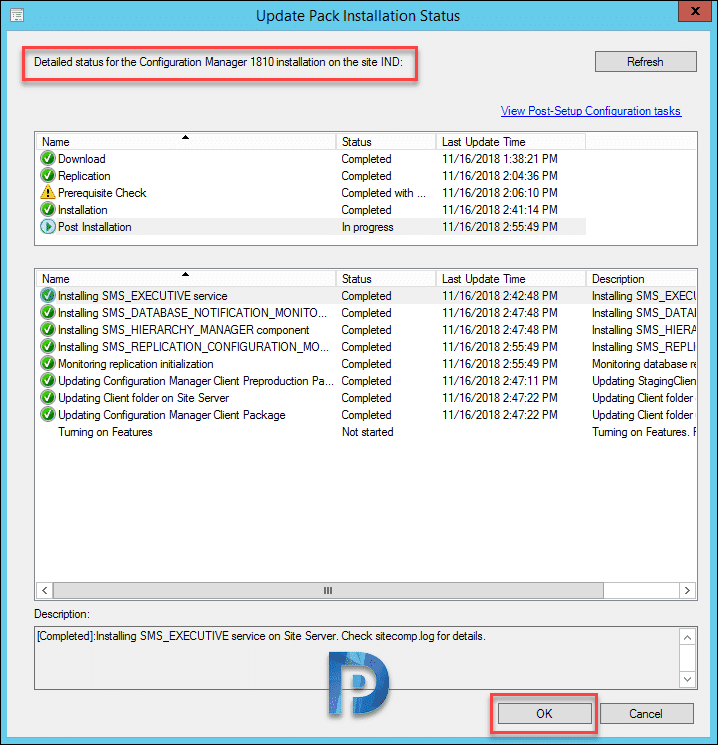
Task: Click the check icon for Monitoring replication initialization
Action: pyautogui.click(x=48, y=363)
